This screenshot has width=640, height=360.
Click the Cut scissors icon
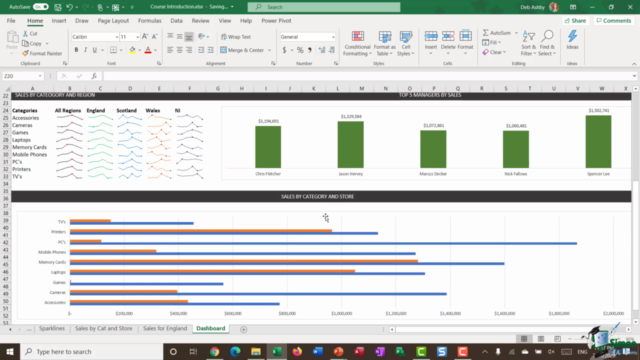coord(25,33)
